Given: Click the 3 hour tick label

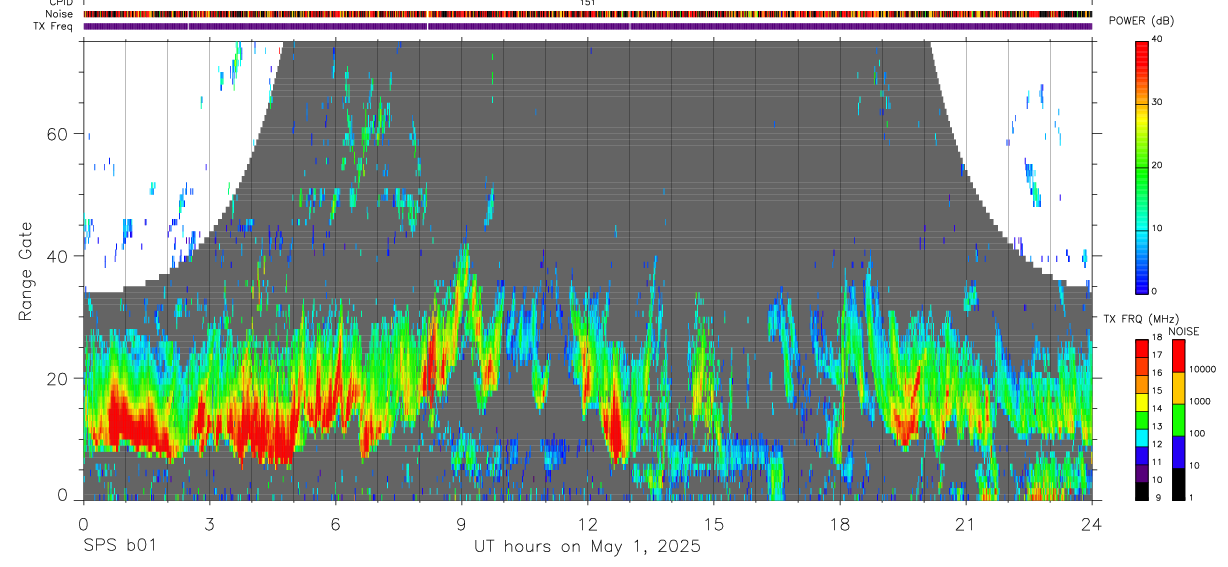Looking at the screenshot, I should point(209,523).
